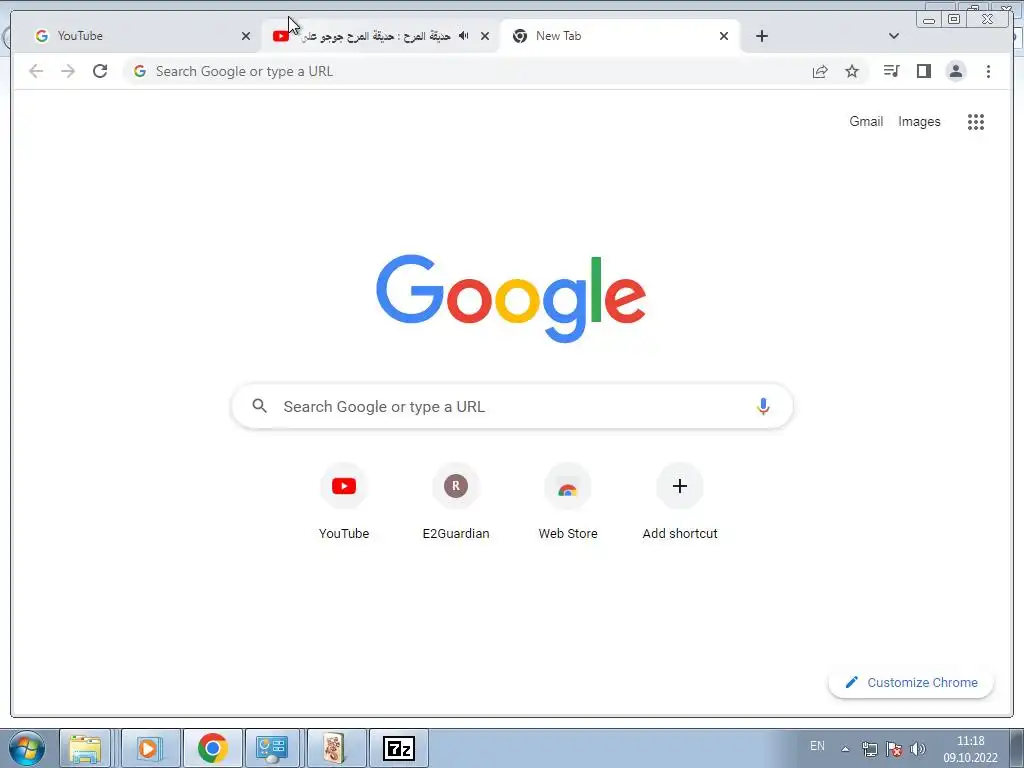Go forward to the next page
The image size is (1024, 768).
pos(68,71)
